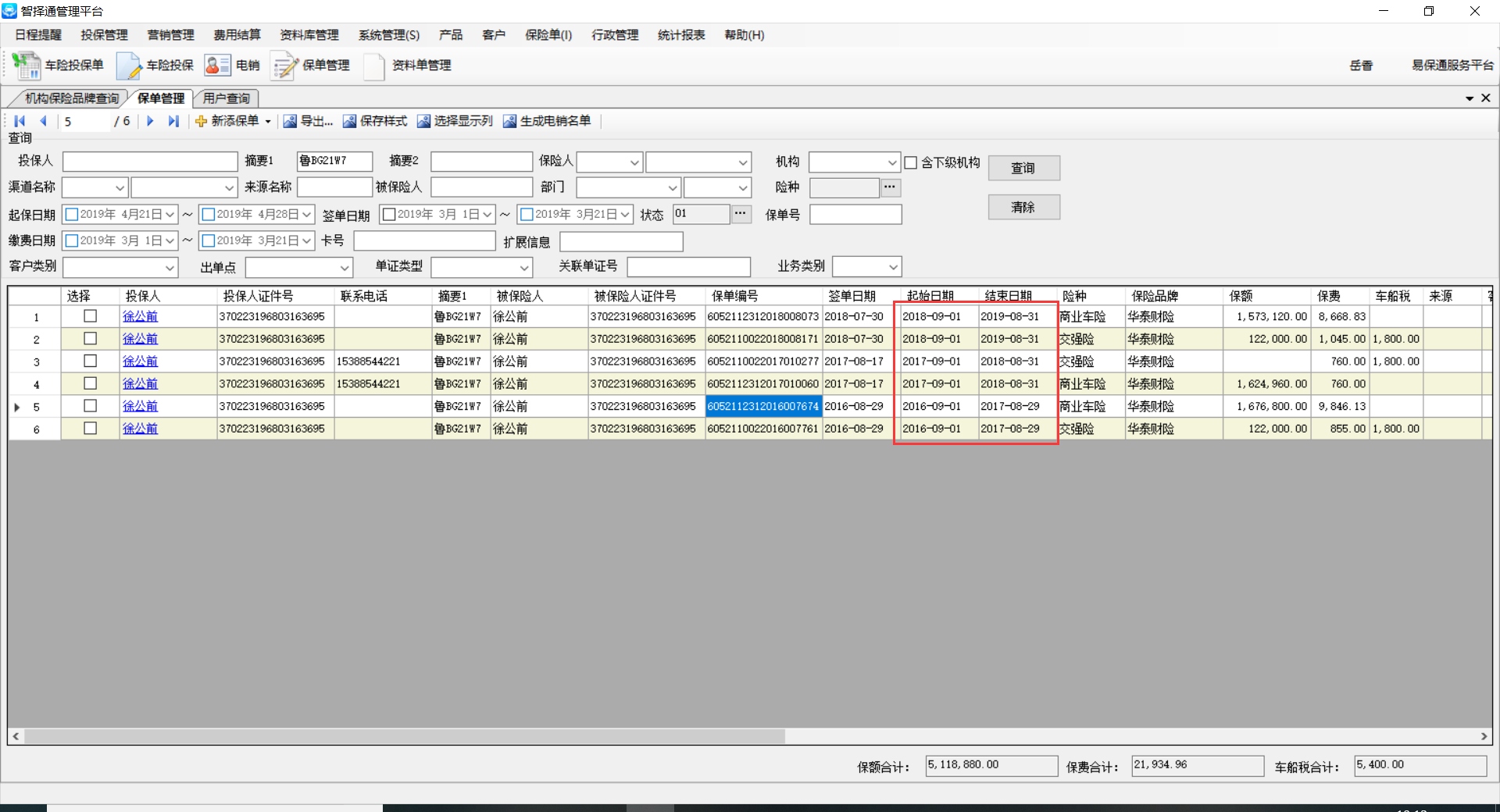Image resolution: width=1500 pixels, height=812 pixels.
Task: Switch to the 用户查询 tab
Action: point(226,98)
